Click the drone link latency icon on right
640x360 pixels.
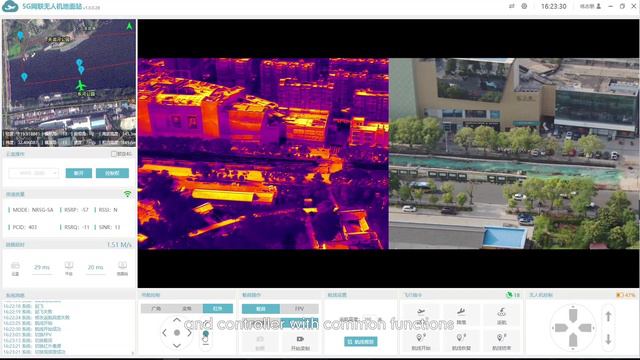(122, 265)
